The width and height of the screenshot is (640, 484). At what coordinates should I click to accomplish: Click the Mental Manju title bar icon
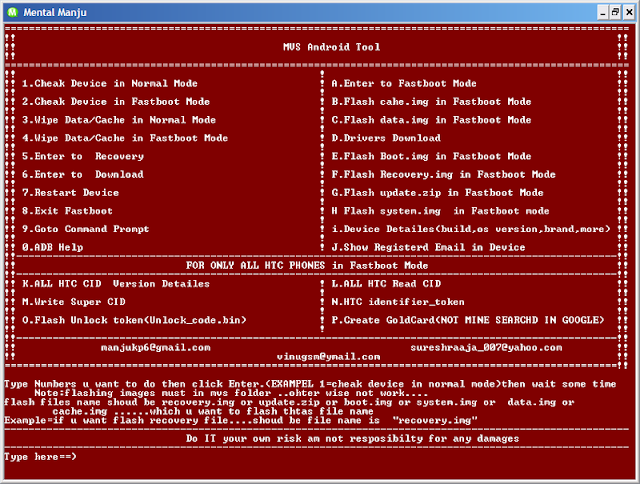[13, 12]
